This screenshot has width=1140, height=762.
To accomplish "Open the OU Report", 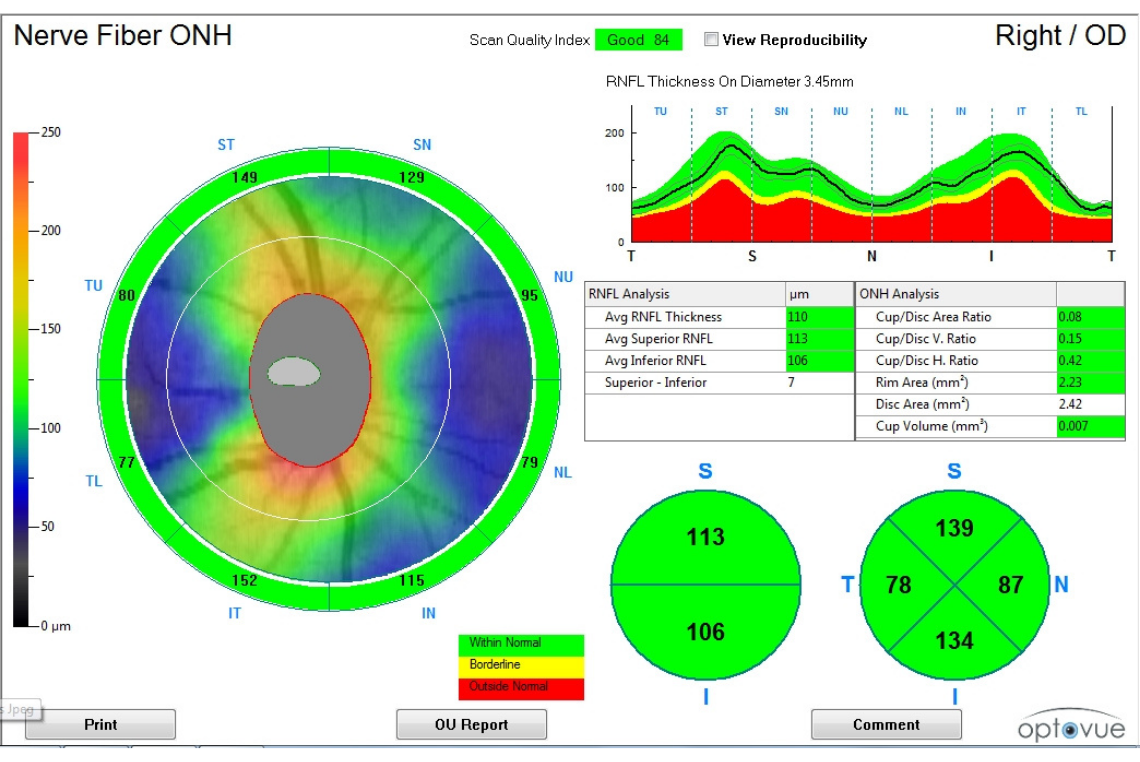I will point(471,724).
